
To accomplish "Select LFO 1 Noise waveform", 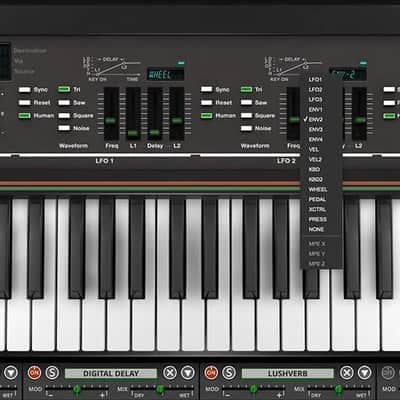I will click(64, 128).
